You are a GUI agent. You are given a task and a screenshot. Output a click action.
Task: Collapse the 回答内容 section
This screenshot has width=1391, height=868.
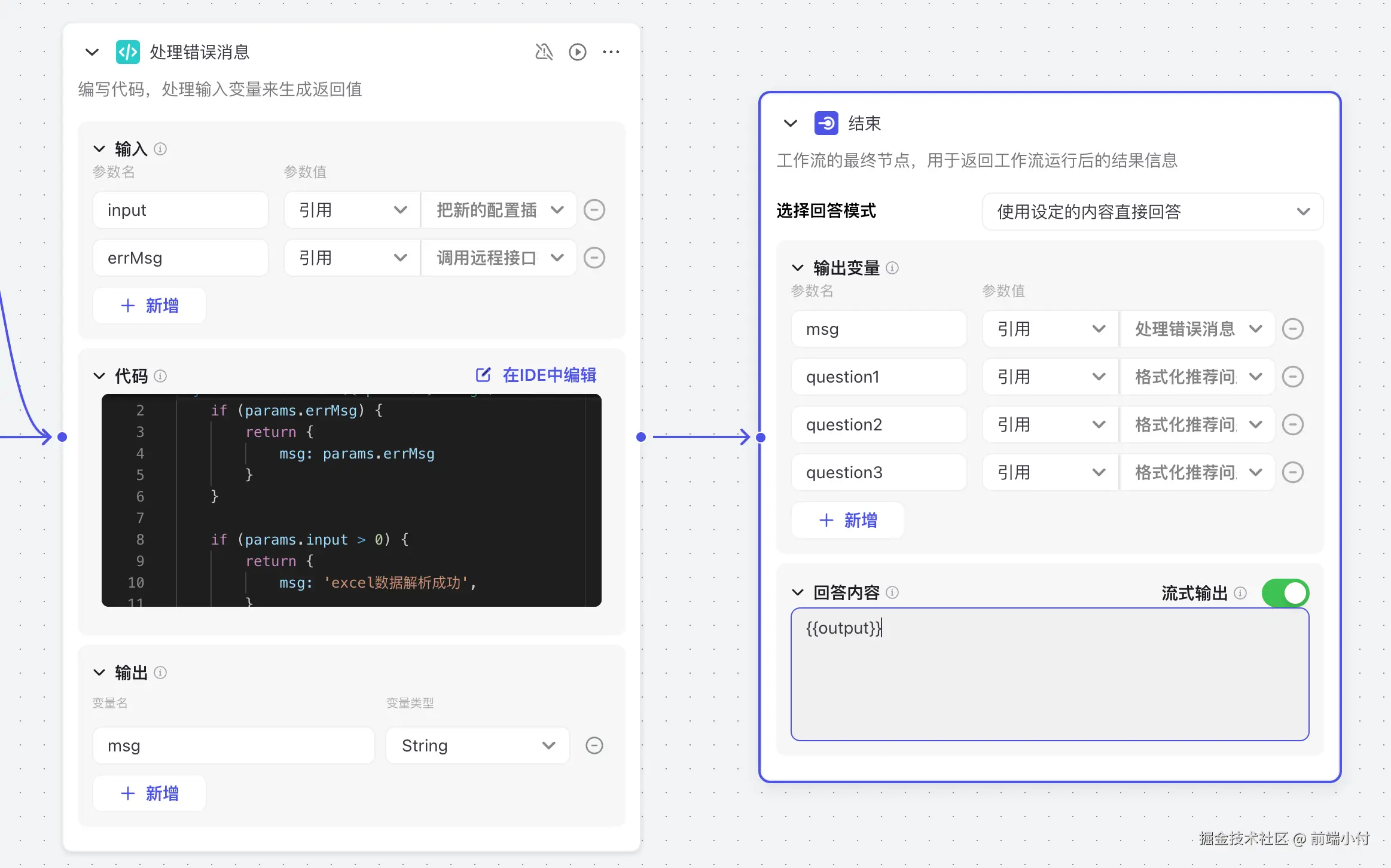(x=797, y=592)
